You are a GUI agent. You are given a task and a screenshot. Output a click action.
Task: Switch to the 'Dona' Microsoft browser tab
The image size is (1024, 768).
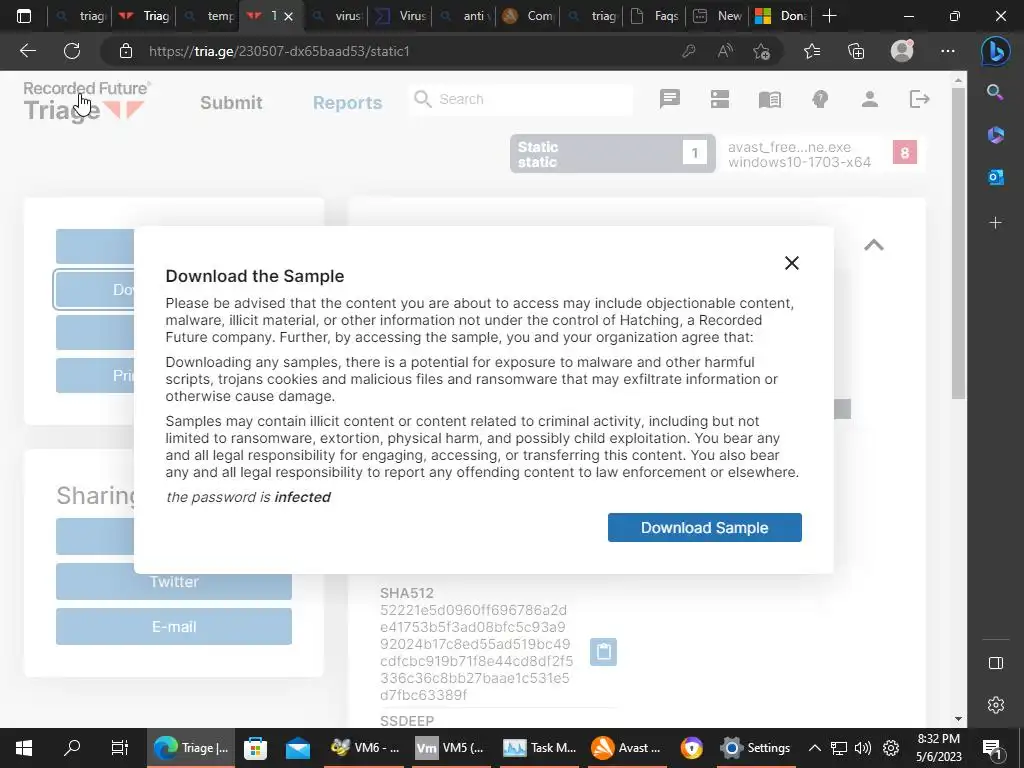click(781, 16)
